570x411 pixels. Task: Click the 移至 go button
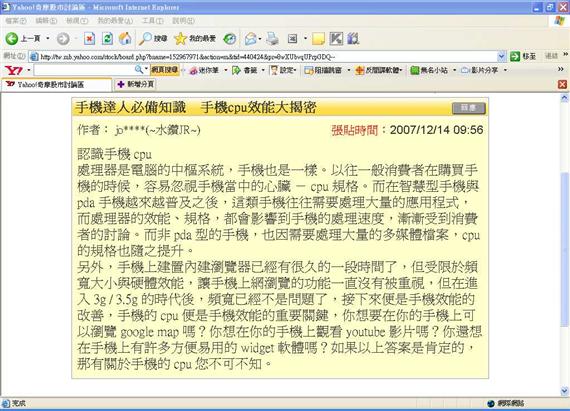[x=523, y=56]
